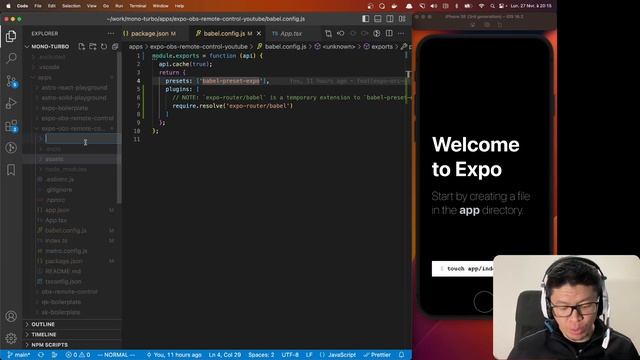Click UTF-8 encoding in status bar
Image resolution: width=640 pixels, height=360 pixels.
290,355
